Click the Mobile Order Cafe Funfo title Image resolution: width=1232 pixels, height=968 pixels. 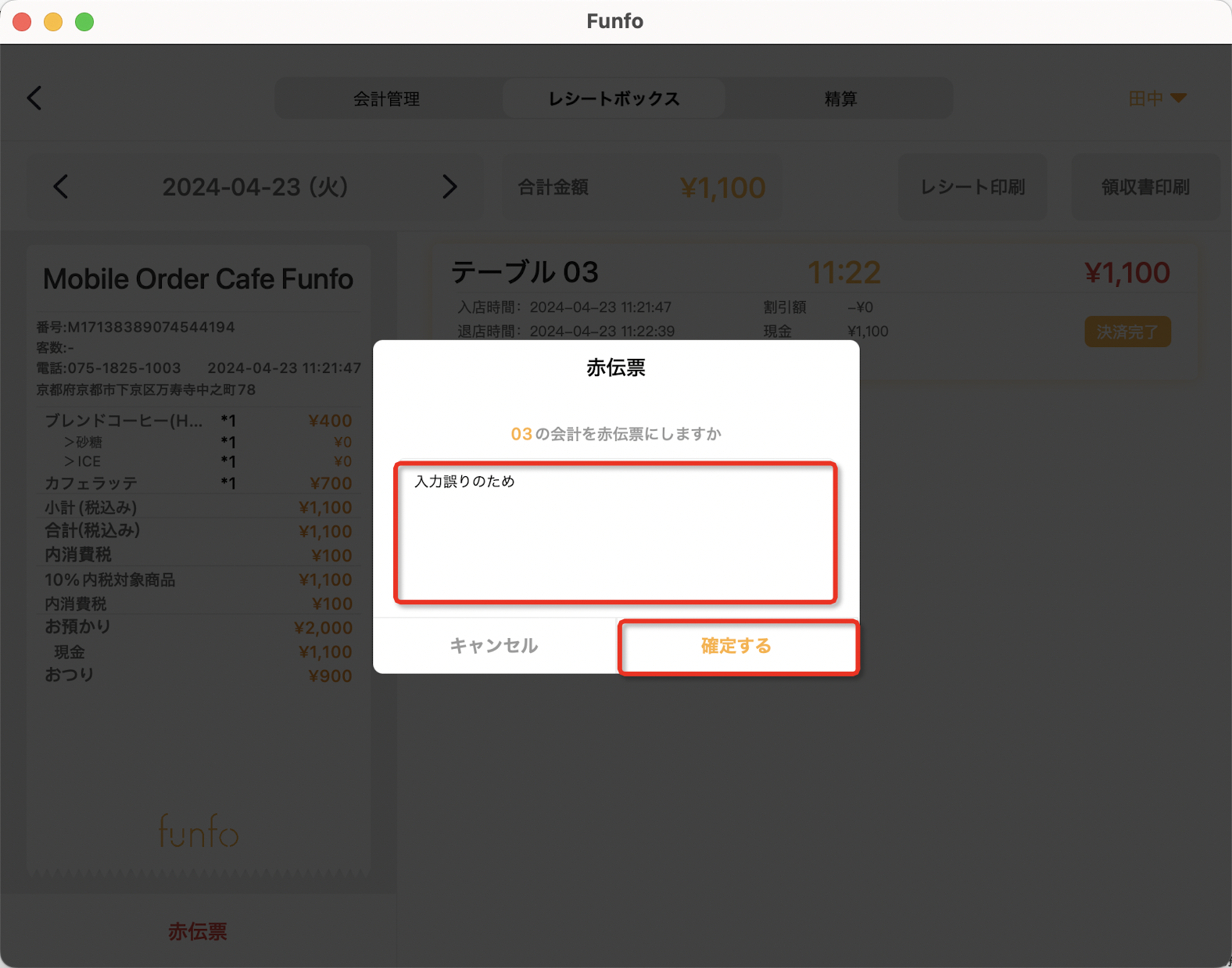tap(198, 279)
